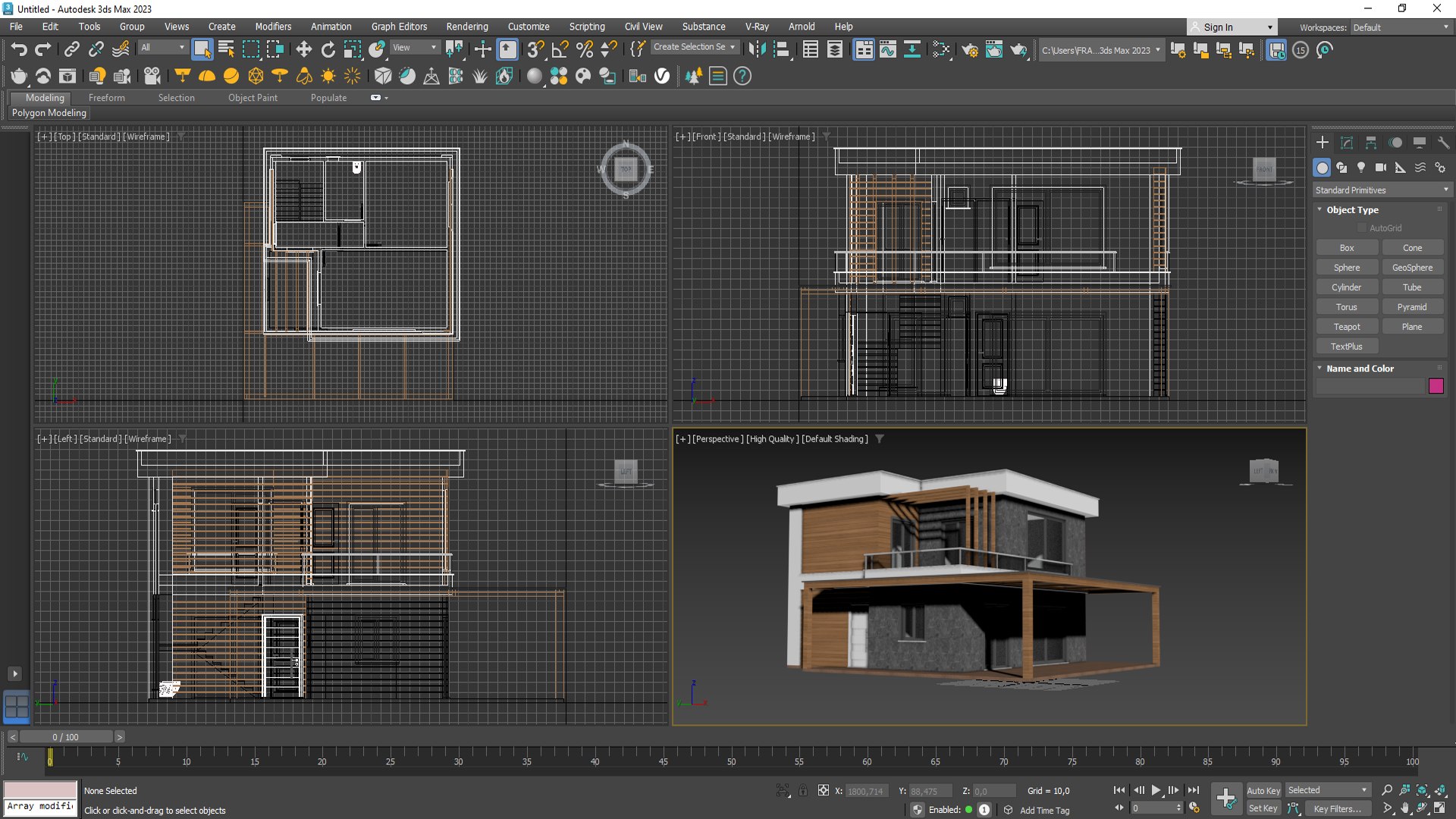Click the TextPlus button

pyautogui.click(x=1347, y=347)
